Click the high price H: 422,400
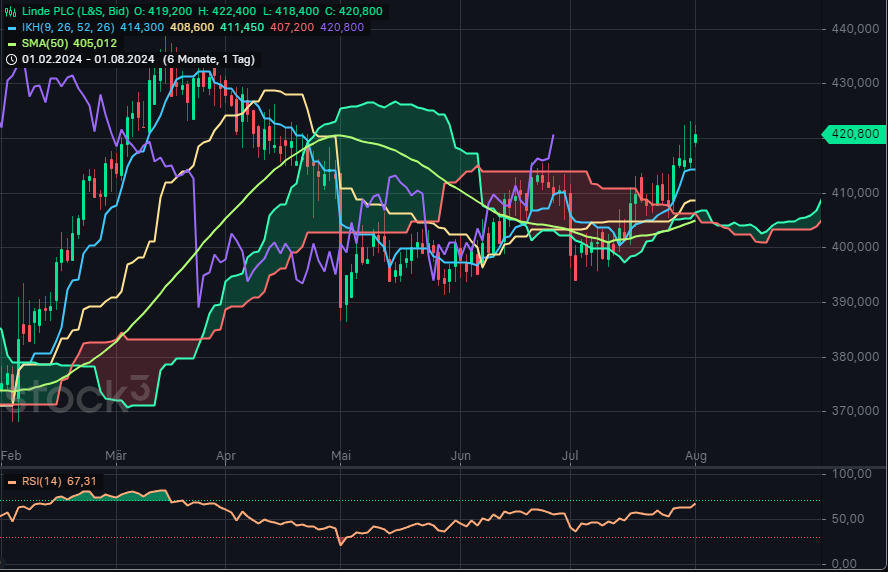The height and width of the screenshot is (572, 888). pyautogui.click(x=227, y=11)
